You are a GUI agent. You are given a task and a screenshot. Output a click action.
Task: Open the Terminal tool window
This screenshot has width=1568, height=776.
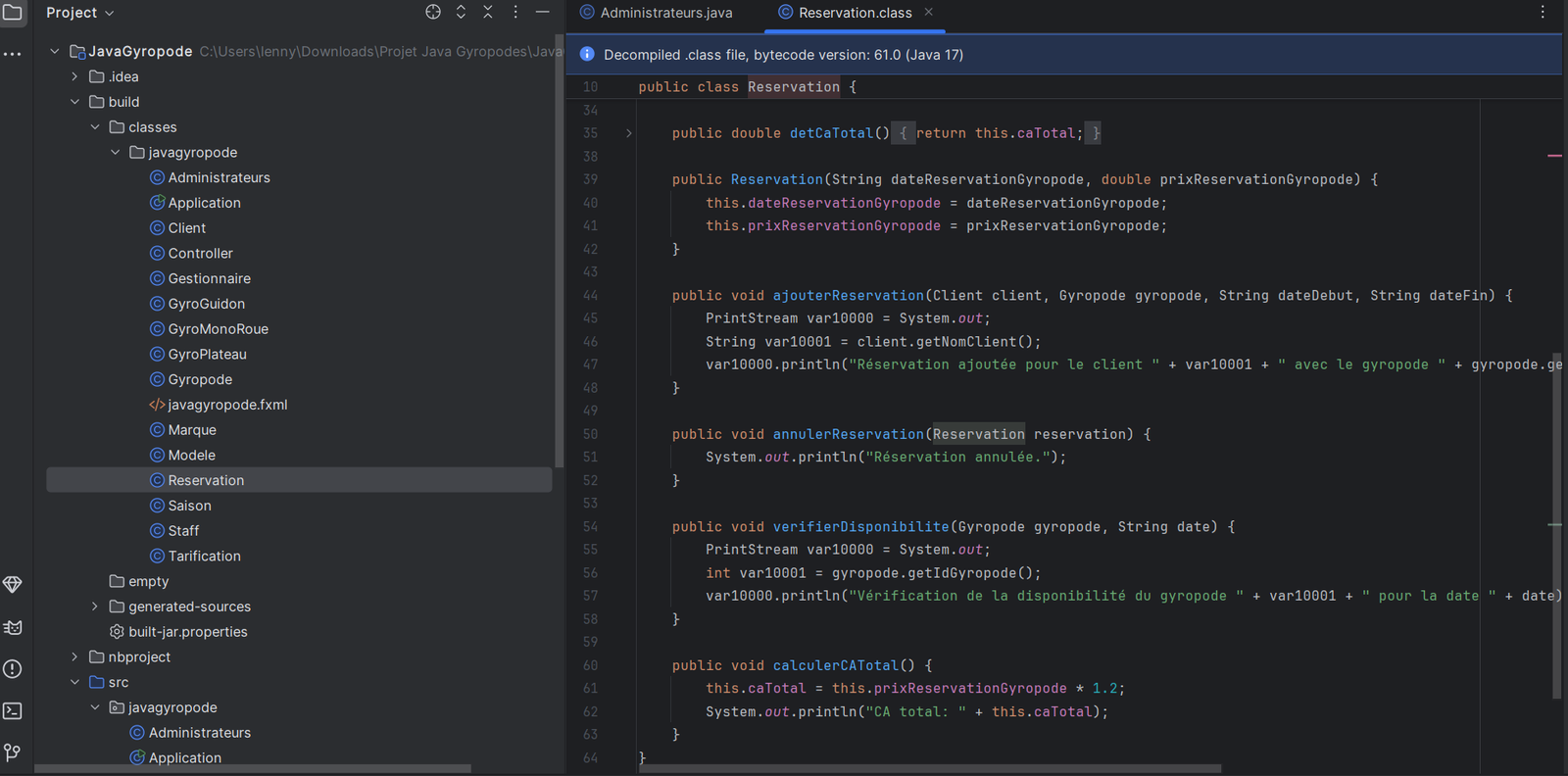(x=13, y=710)
